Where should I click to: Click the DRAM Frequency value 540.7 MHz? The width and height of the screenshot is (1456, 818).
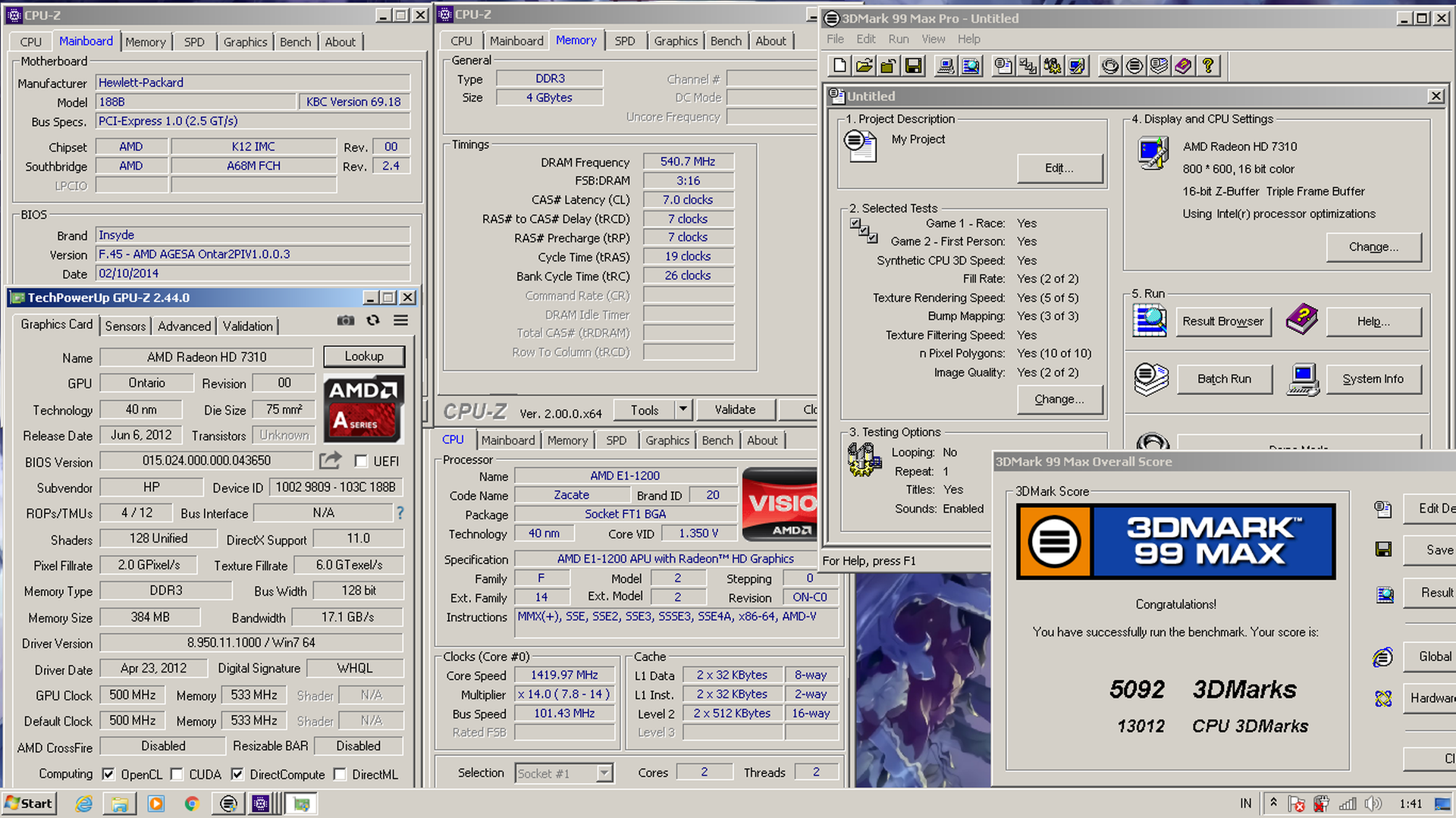click(688, 161)
